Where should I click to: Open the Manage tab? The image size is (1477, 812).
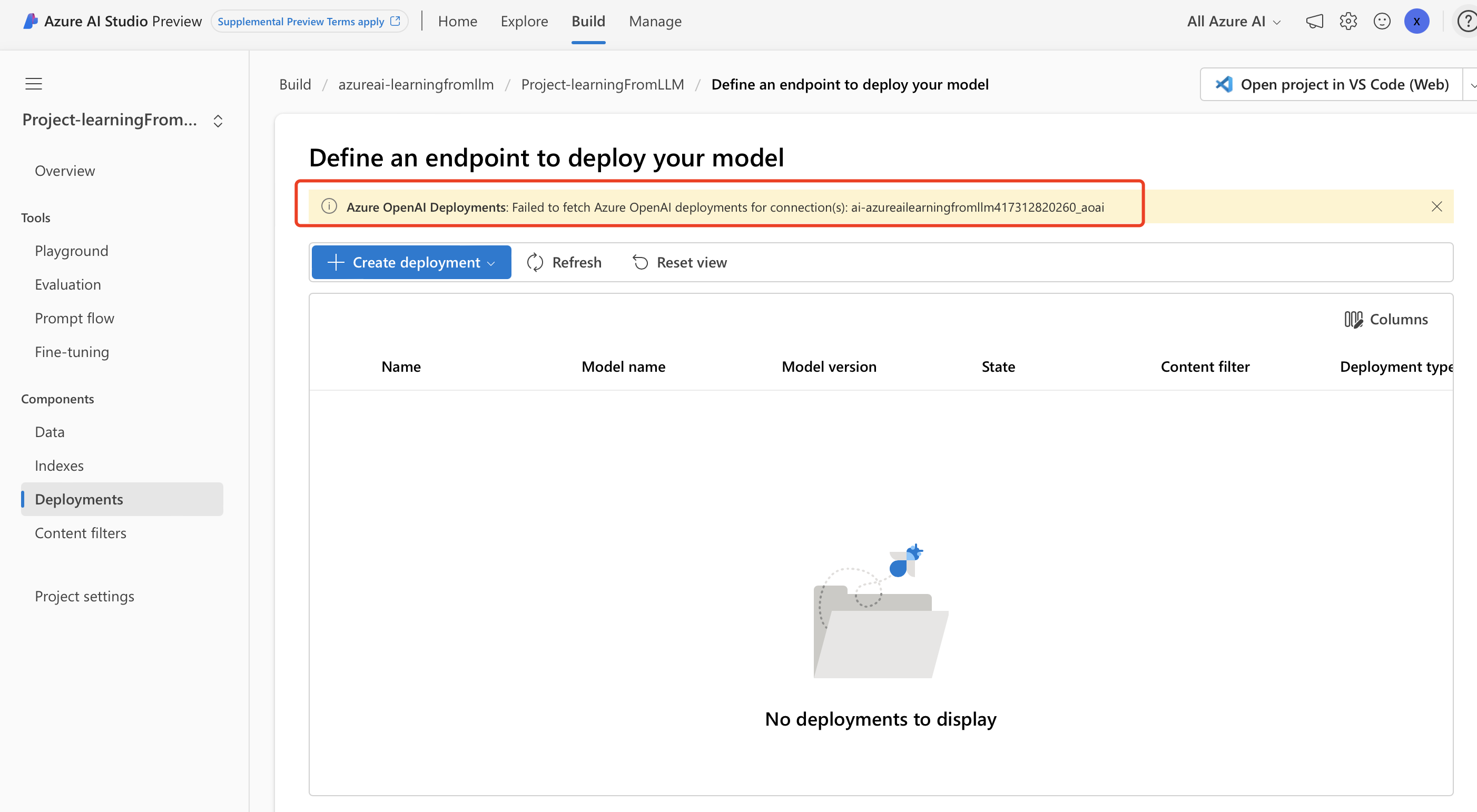(655, 21)
